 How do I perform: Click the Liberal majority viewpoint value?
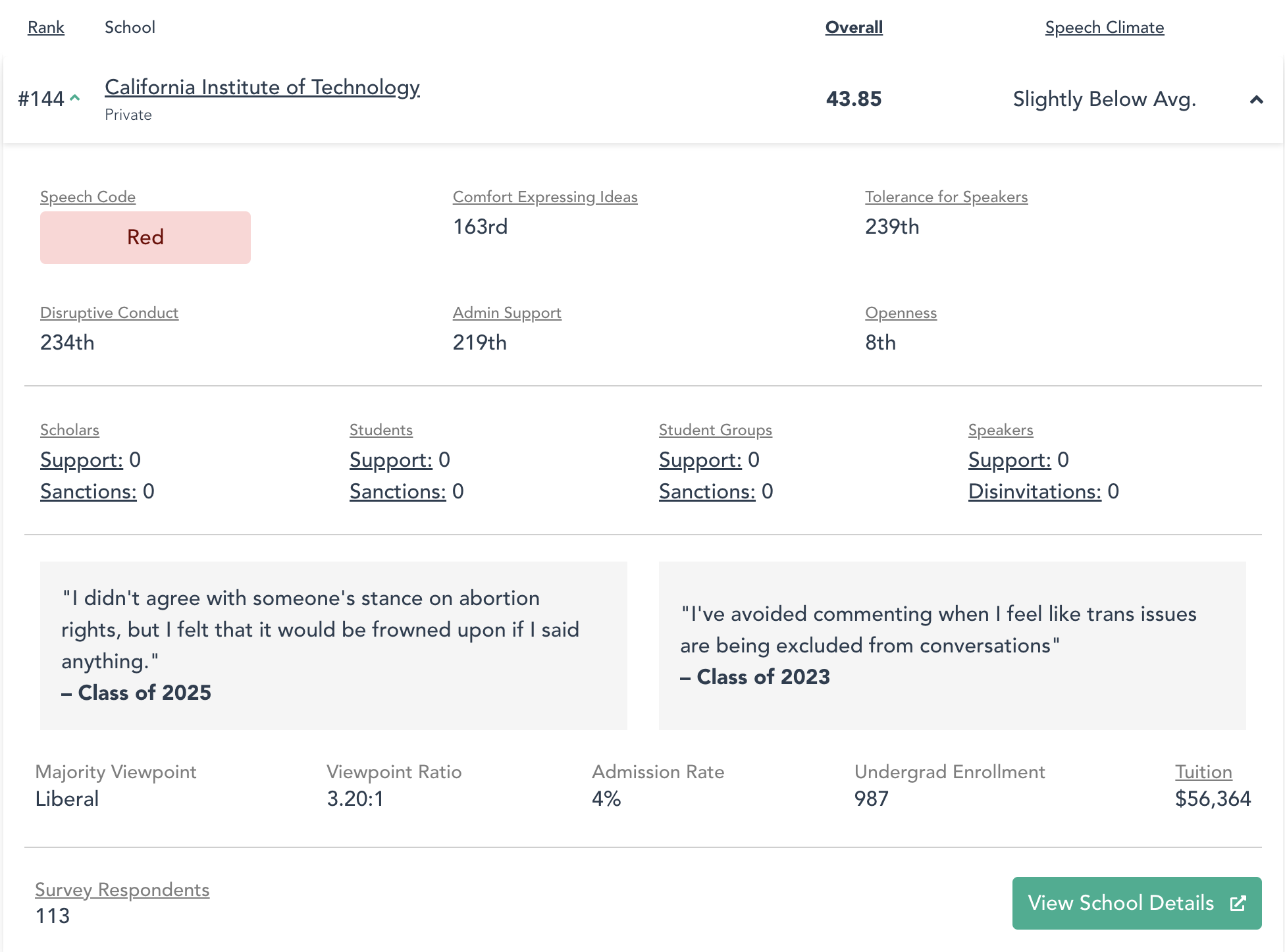point(67,799)
